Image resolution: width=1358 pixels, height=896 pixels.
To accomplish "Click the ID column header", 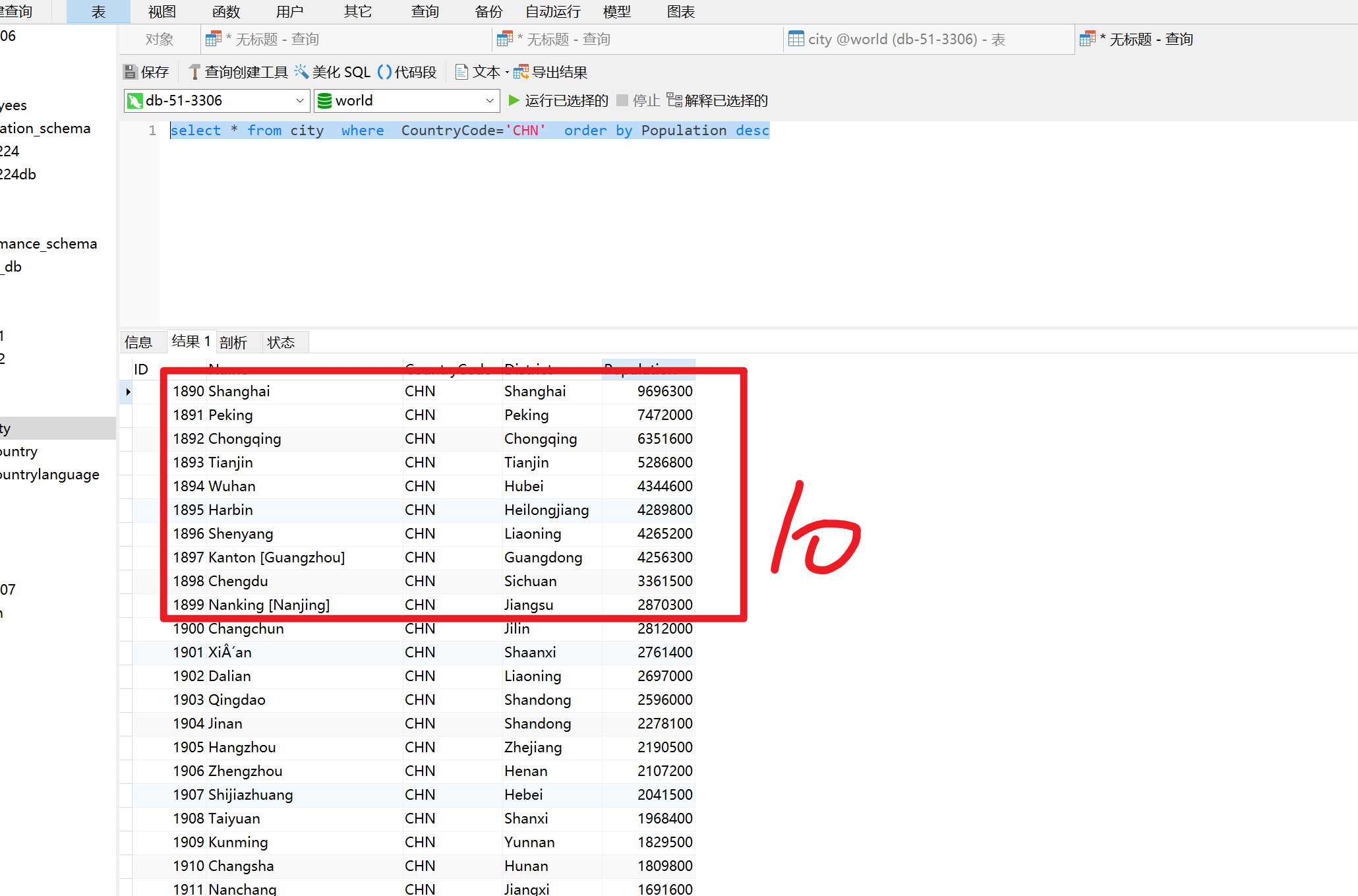I will (x=141, y=369).
